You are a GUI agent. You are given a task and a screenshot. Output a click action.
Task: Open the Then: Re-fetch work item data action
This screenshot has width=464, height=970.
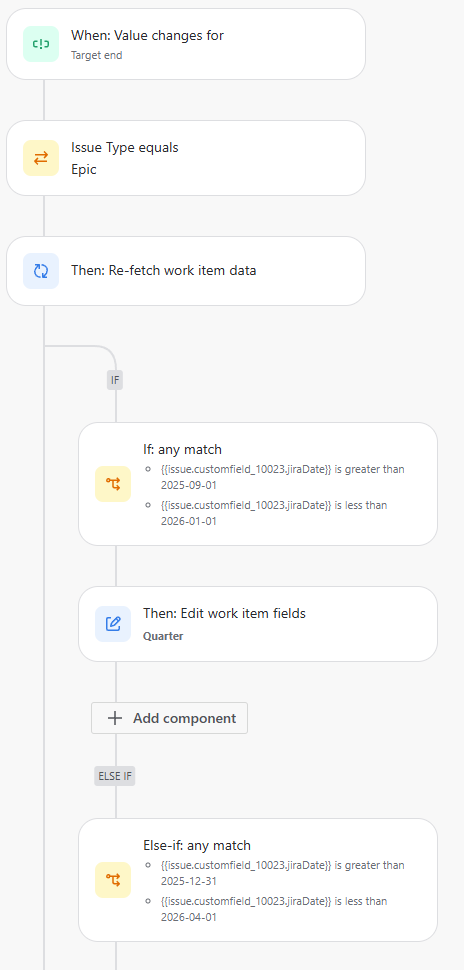click(x=186, y=271)
